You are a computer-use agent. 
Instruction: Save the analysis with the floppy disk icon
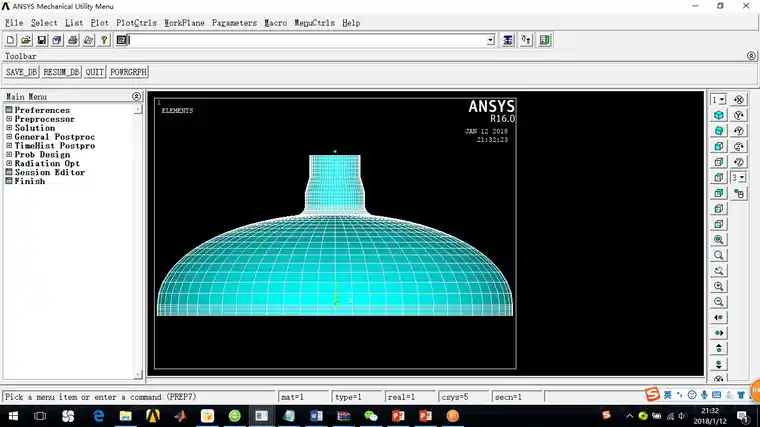(42, 40)
